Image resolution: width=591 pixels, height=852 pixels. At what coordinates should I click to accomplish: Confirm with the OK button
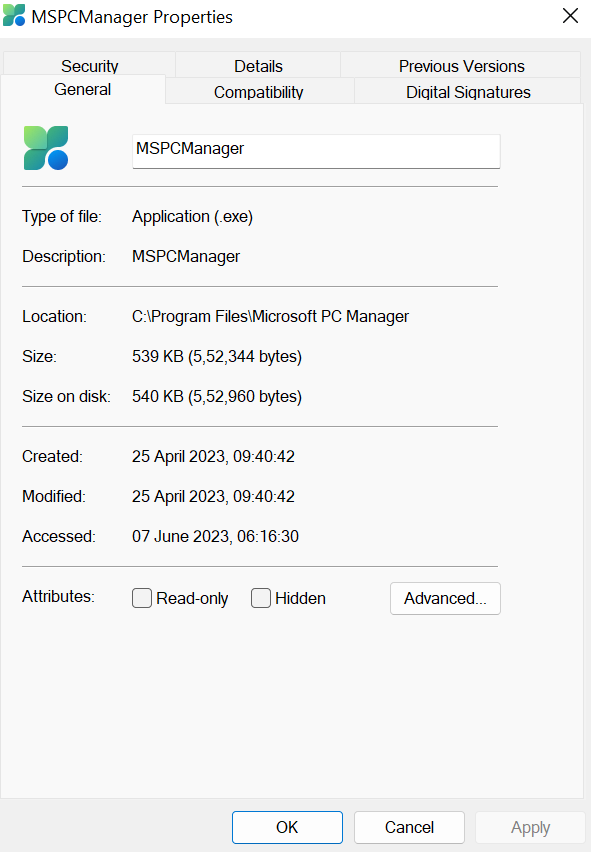pyautogui.click(x=287, y=827)
